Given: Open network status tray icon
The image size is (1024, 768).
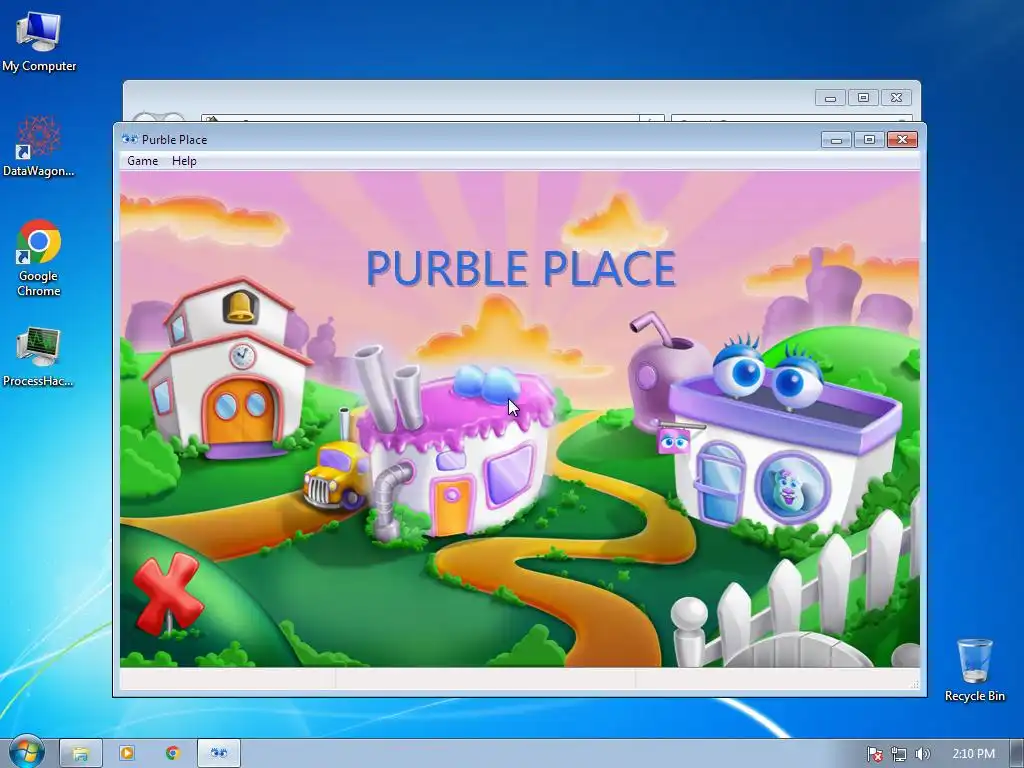Looking at the screenshot, I should click(x=899, y=754).
